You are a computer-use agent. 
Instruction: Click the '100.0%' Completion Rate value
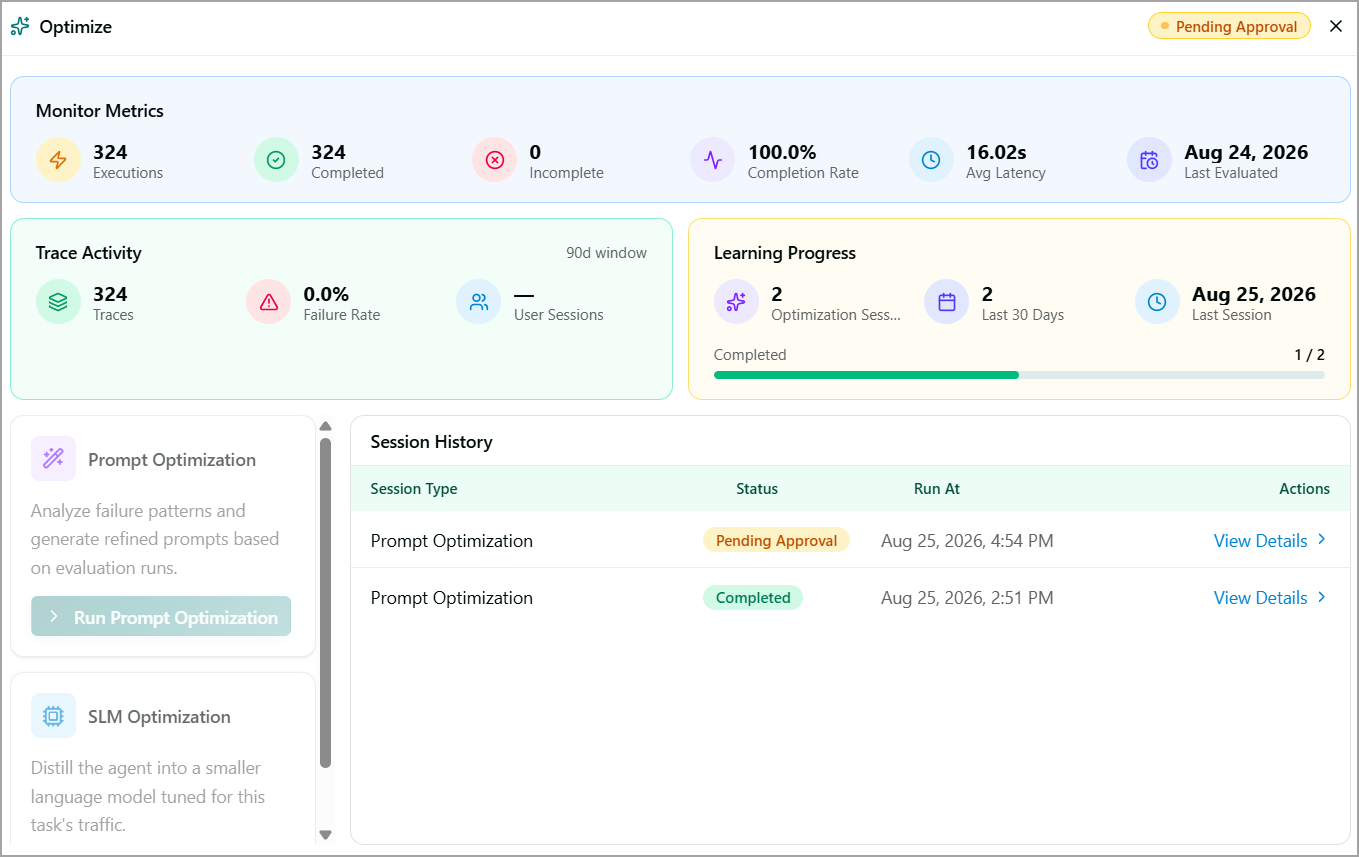pyautogui.click(x=782, y=152)
